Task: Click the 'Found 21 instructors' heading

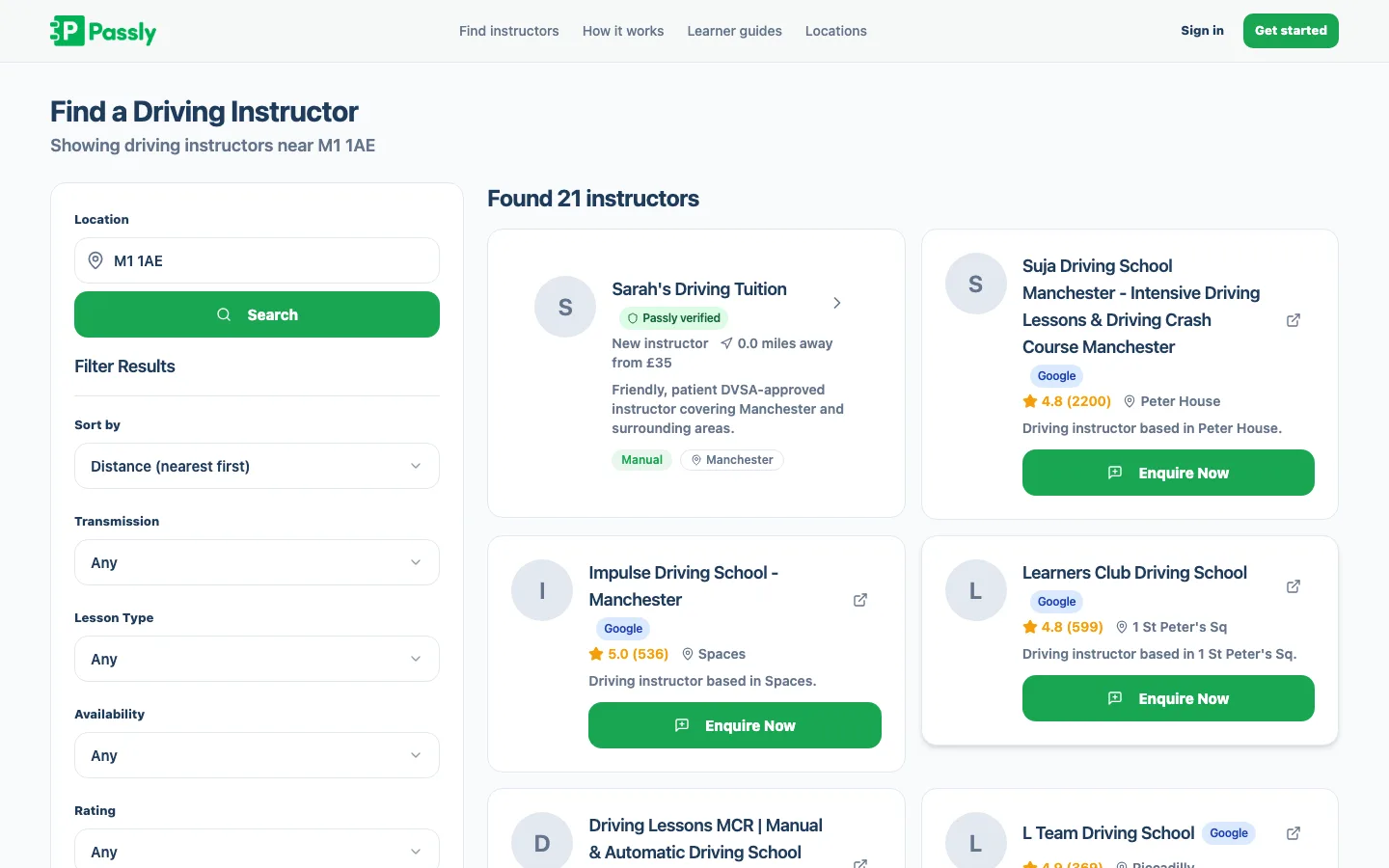Action: pyautogui.click(x=593, y=199)
